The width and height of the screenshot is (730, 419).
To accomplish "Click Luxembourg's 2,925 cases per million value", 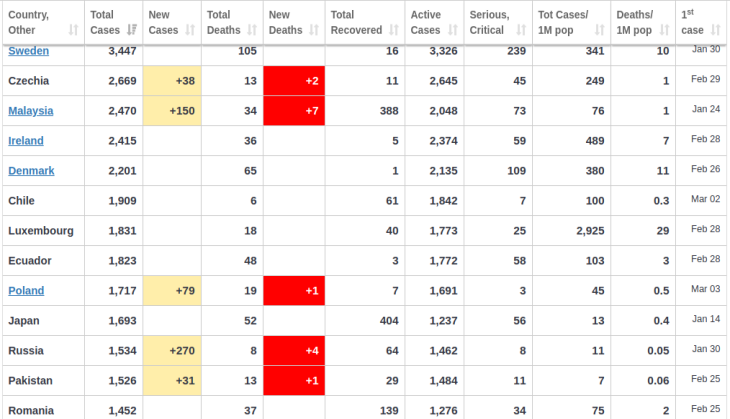I will (x=590, y=231).
